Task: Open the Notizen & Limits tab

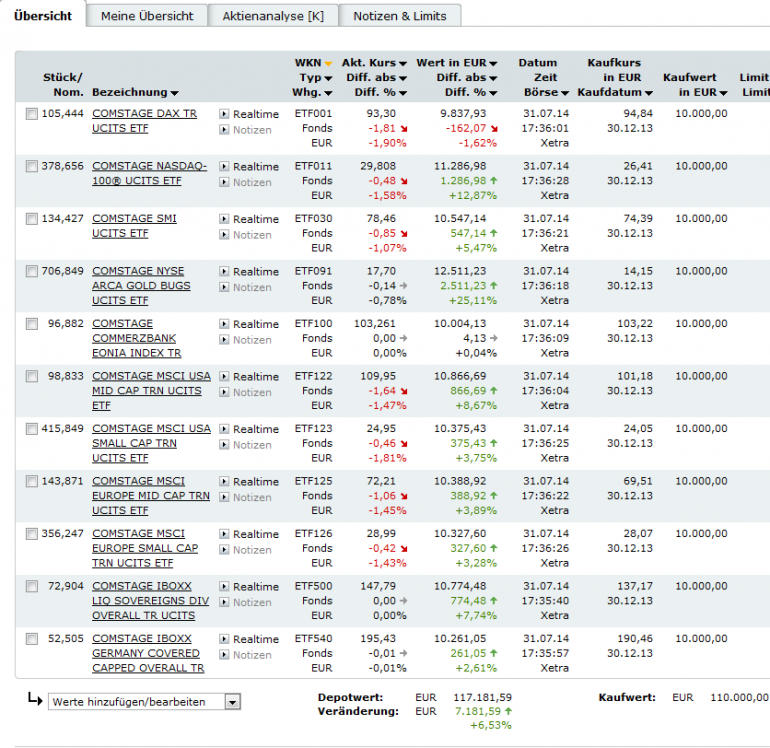Action: 400,16
